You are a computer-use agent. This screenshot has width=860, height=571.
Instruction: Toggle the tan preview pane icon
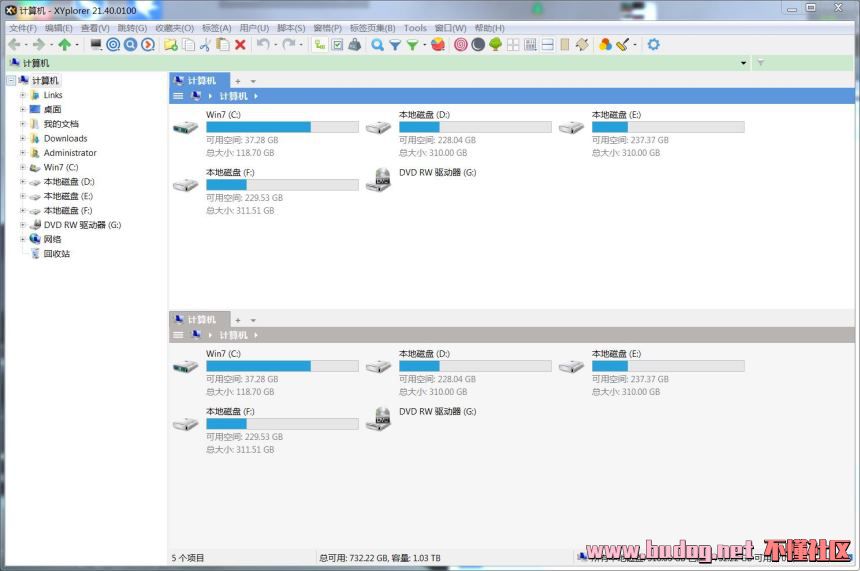click(565, 44)
